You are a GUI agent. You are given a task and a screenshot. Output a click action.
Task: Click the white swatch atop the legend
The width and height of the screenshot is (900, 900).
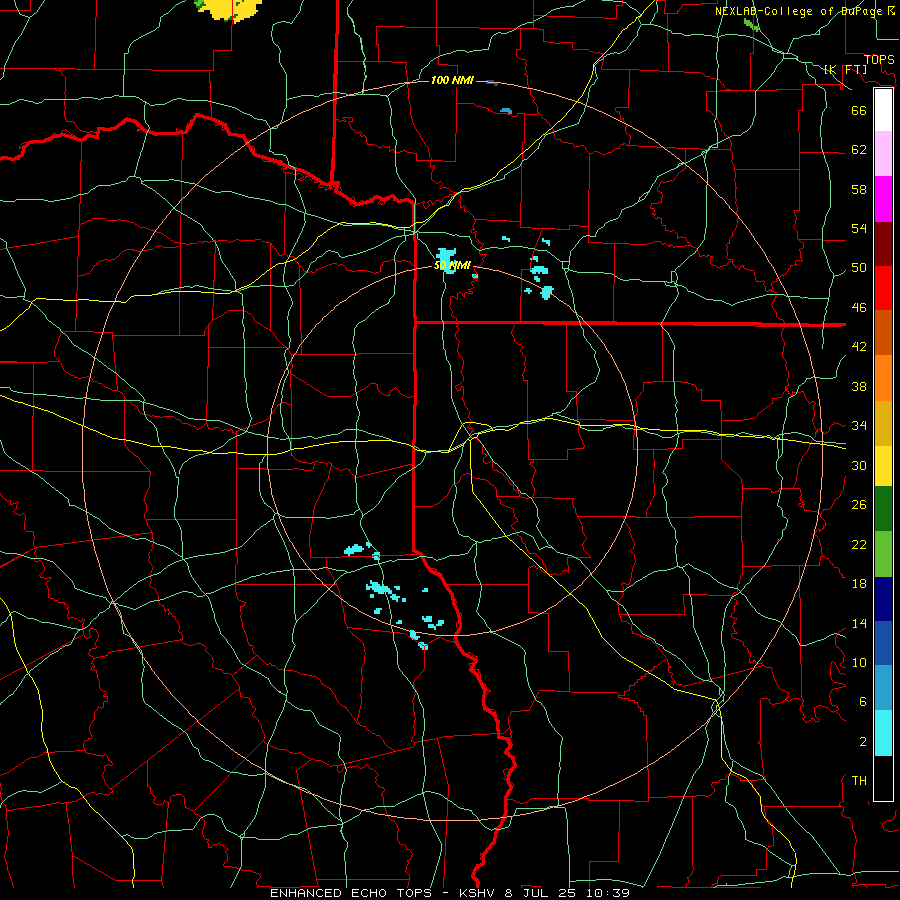click(x=883, y=110)
